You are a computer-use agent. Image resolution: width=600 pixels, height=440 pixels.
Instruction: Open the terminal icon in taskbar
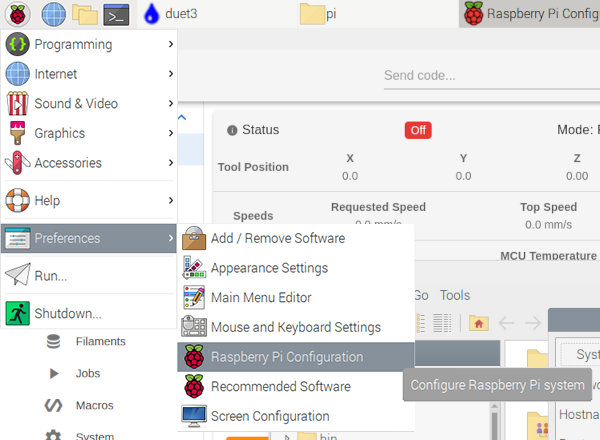(x=116, y=14)
